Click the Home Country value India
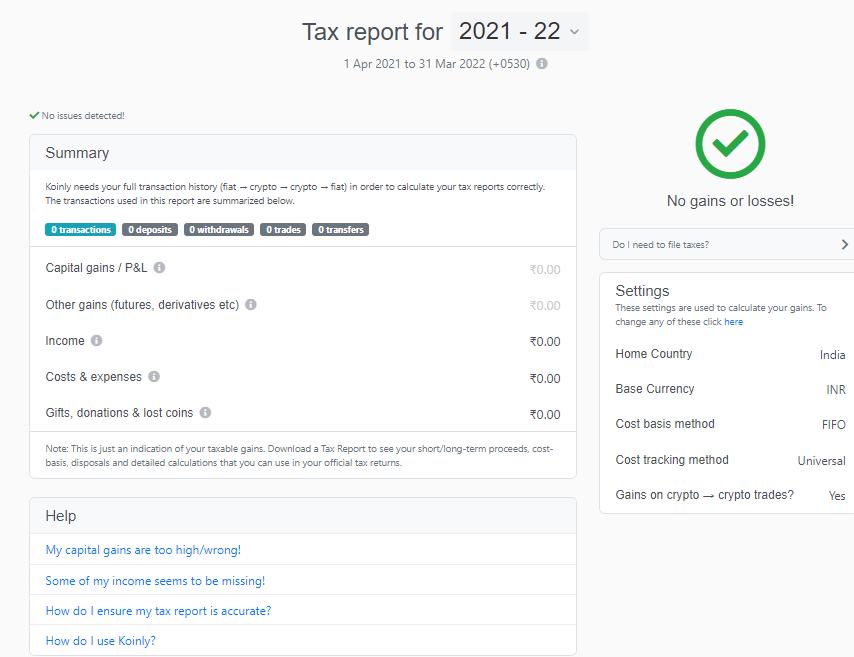 pos(832,355)
